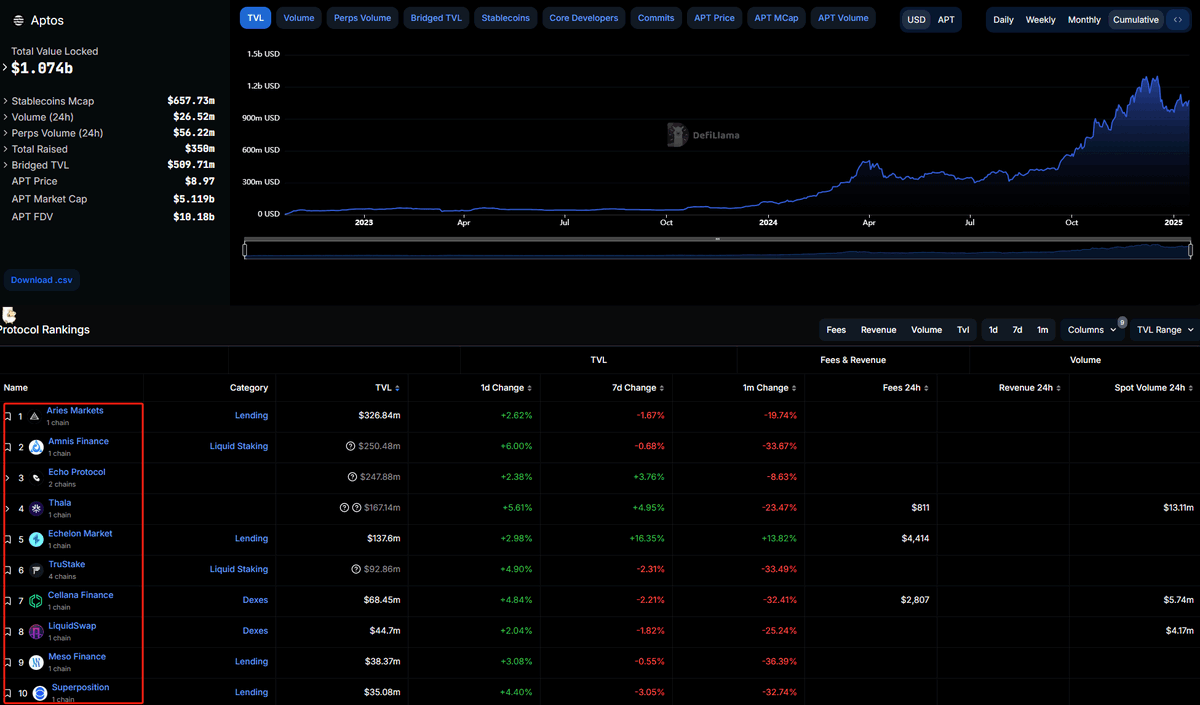This screenshot has width=1200, height=705.
Task: Click the Superposition logo icon
Action: pos(40,693)
